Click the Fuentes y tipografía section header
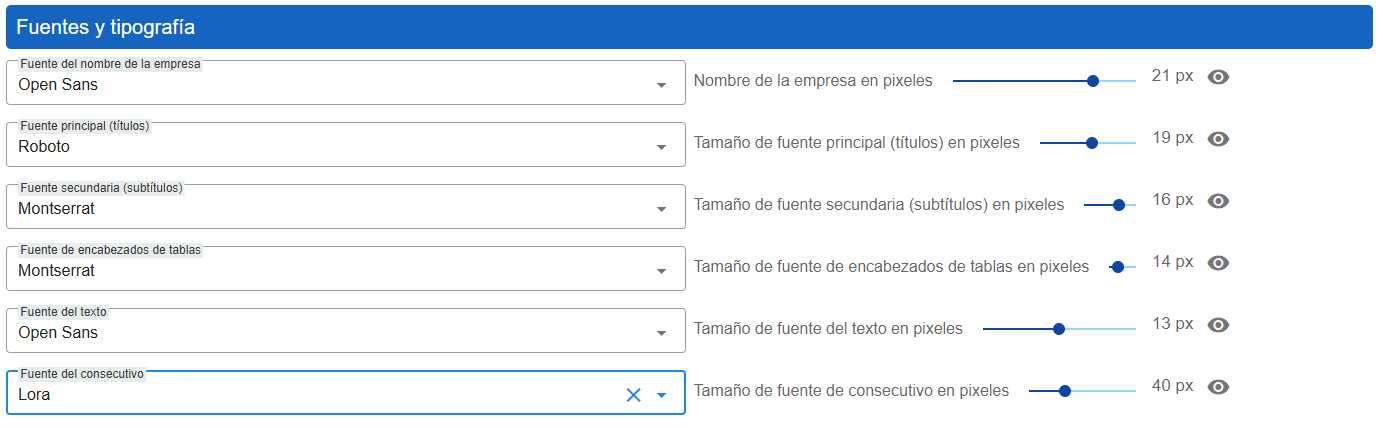Image resolution: width=1383 pixels, height=428 pixels. (x=689, y=27)
